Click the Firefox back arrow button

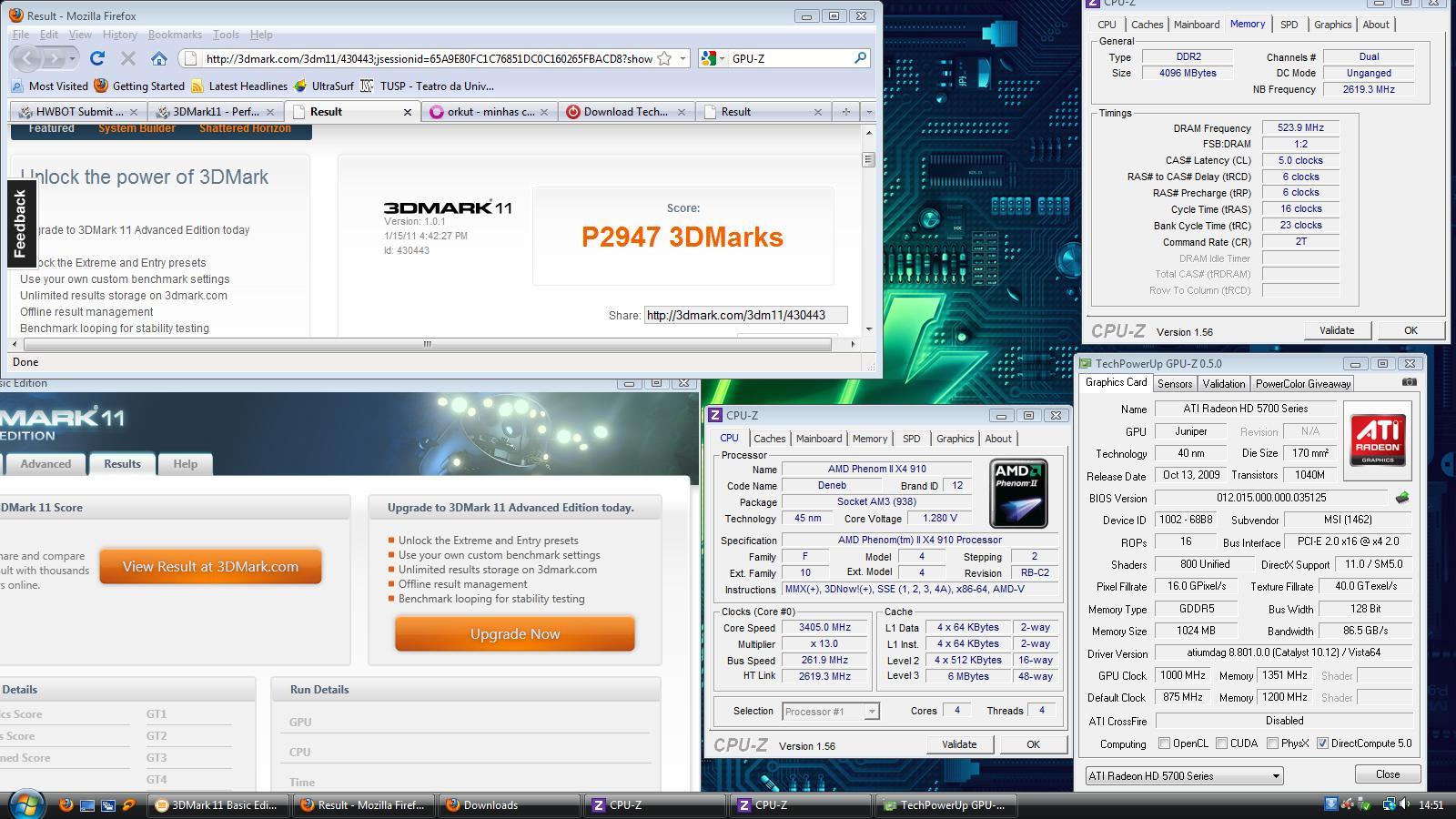click(x=26, y=58)
